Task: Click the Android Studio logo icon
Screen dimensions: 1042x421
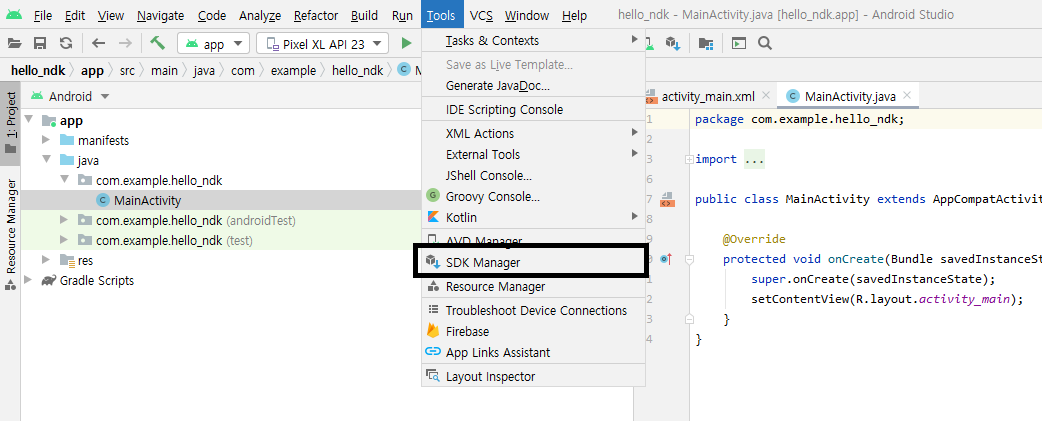Action: click(x=13, y=15)
